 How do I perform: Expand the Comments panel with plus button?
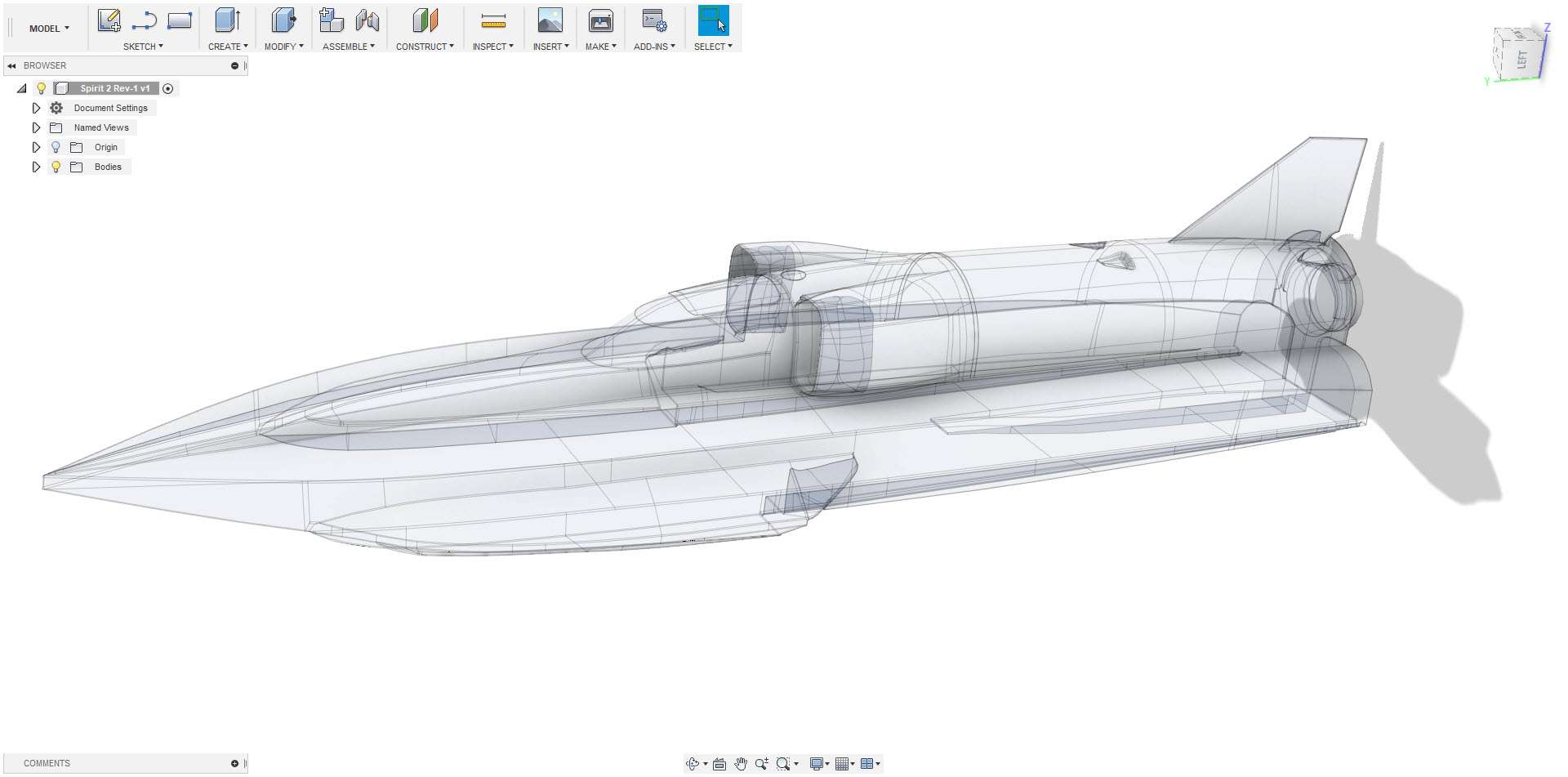234,763
